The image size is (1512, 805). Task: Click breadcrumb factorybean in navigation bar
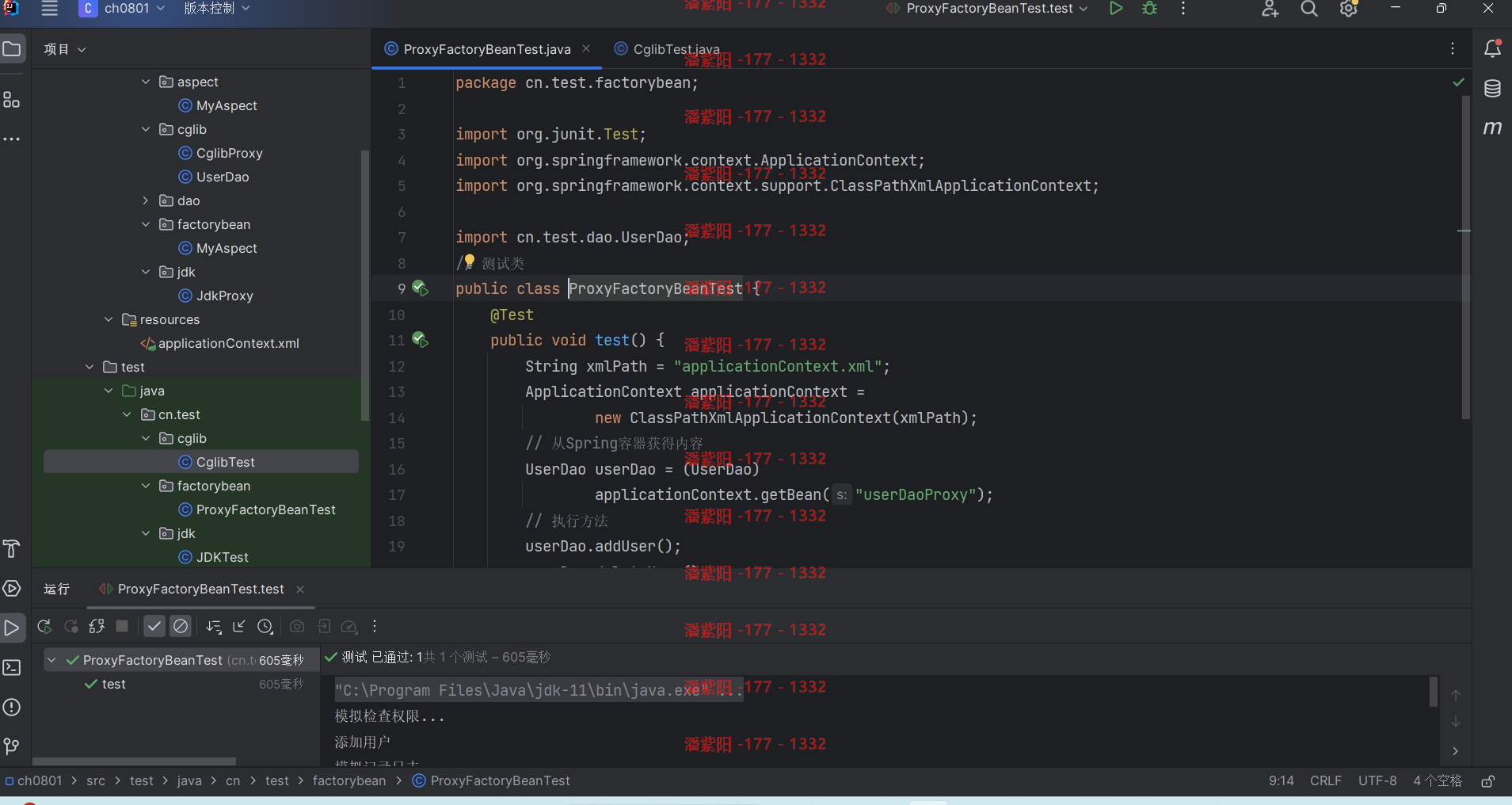pos(349,781)
